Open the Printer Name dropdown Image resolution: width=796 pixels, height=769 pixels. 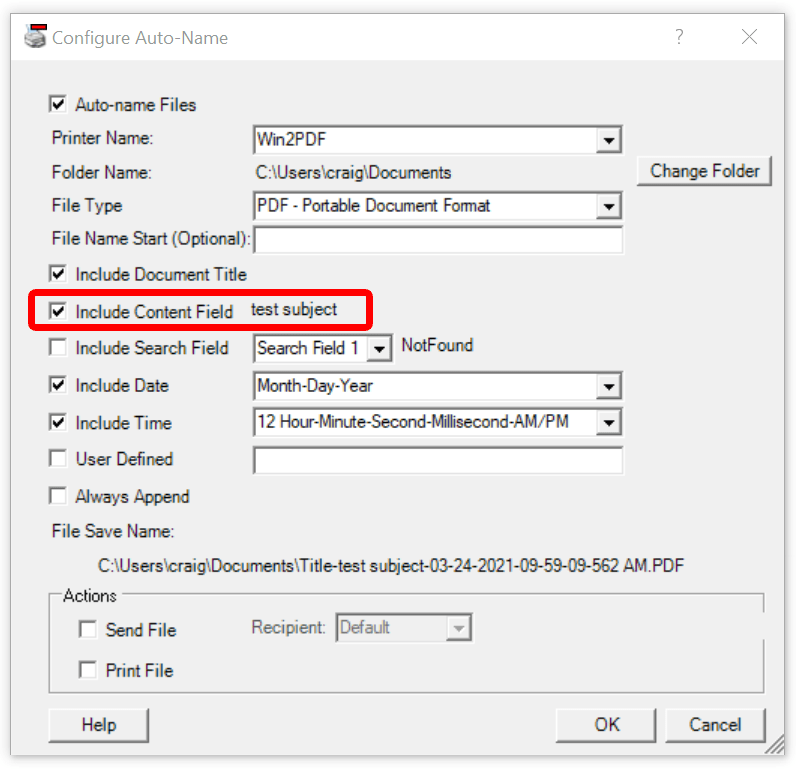(609, 140)
